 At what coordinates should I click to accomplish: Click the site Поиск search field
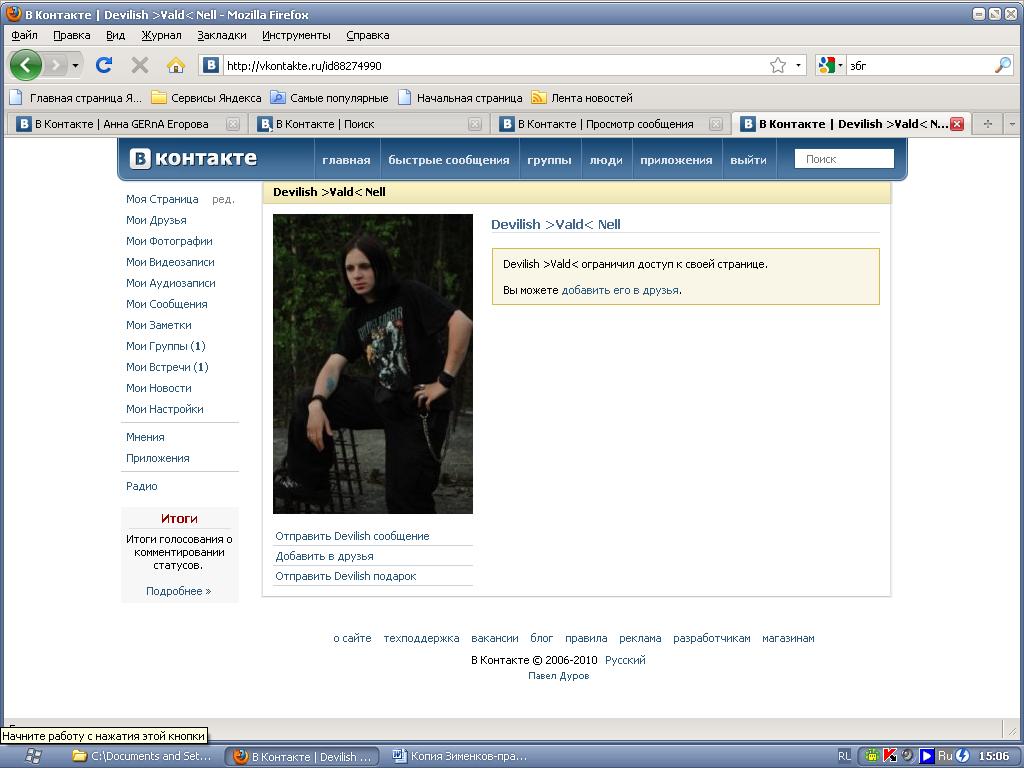click(844, 159)
